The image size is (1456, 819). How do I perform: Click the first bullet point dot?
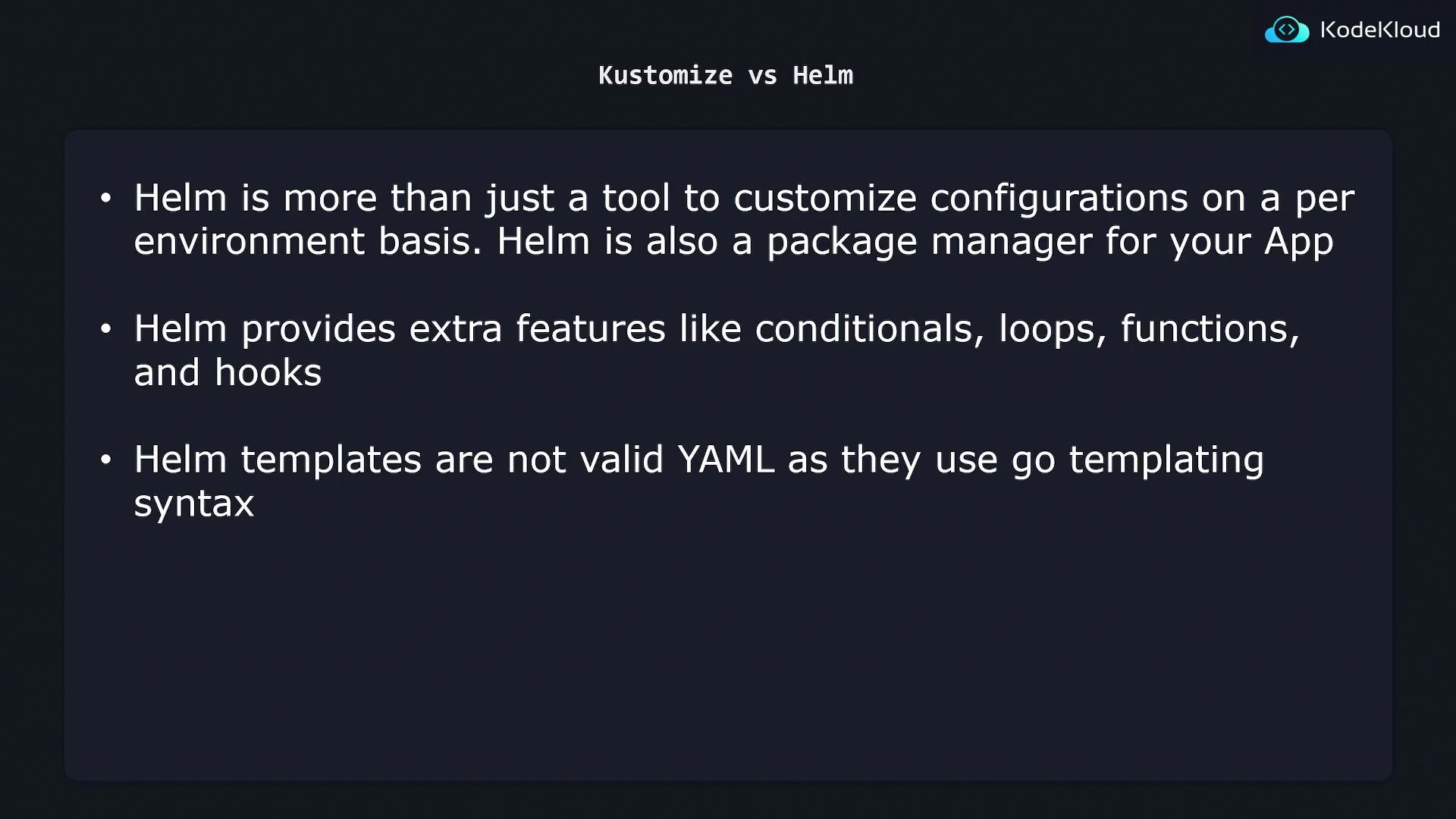click(106, 199)
